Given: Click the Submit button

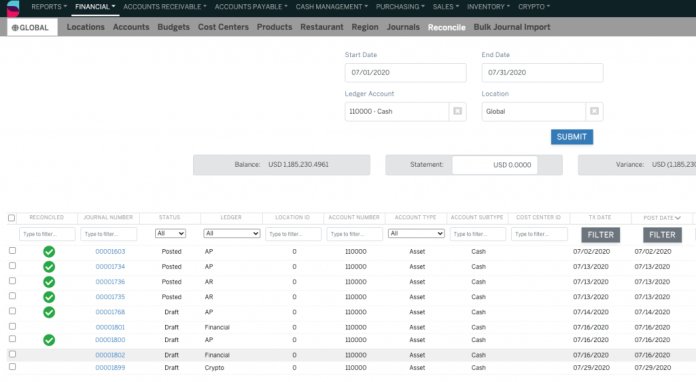Looking at the screenshot, I should pos(572,137).
